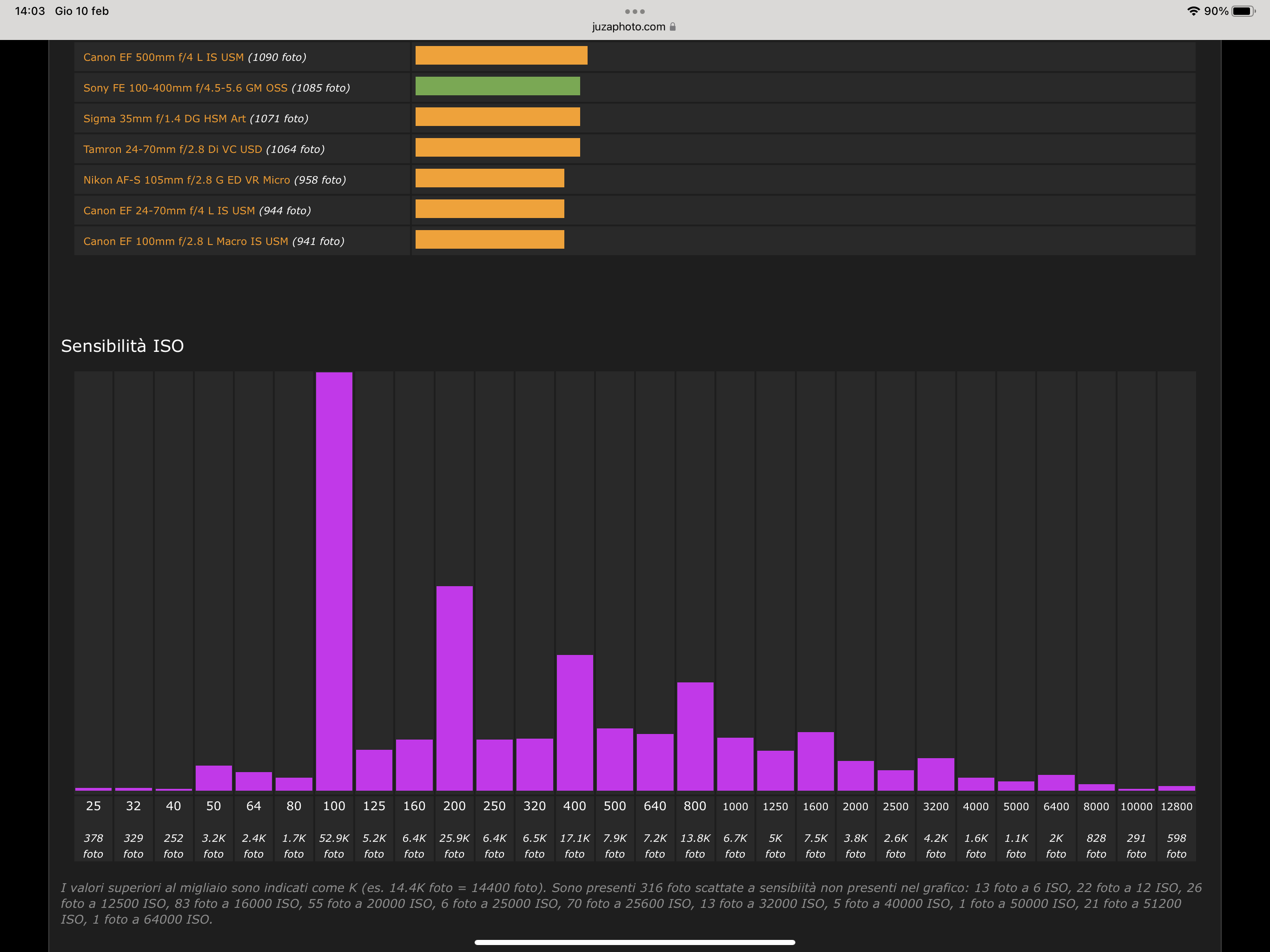1270x952 pixels.
Task: Click the ISO 800 histogram bar
Action: point(695,736)
